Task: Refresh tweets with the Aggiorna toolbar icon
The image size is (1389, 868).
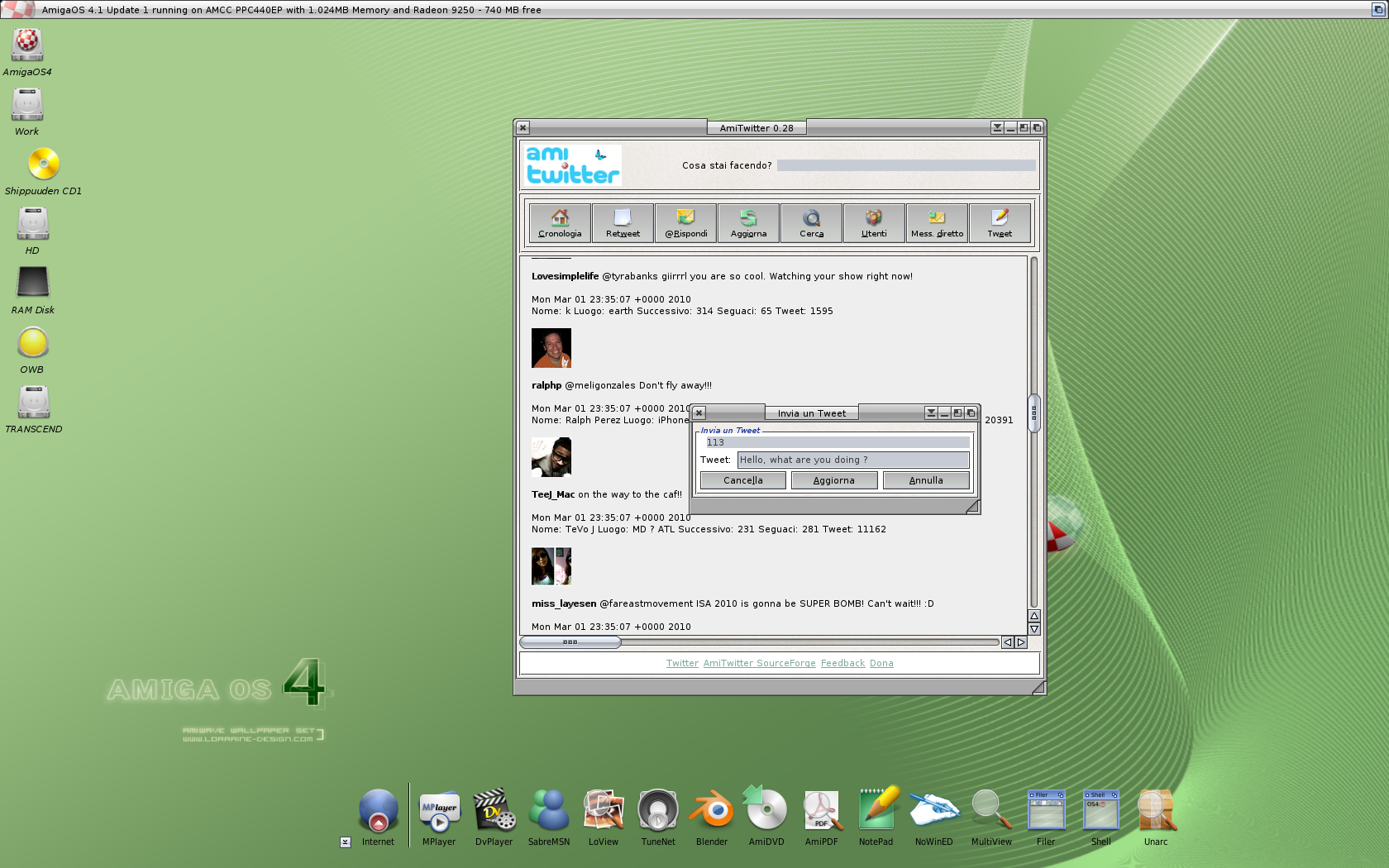Action: tap(748, 223)
